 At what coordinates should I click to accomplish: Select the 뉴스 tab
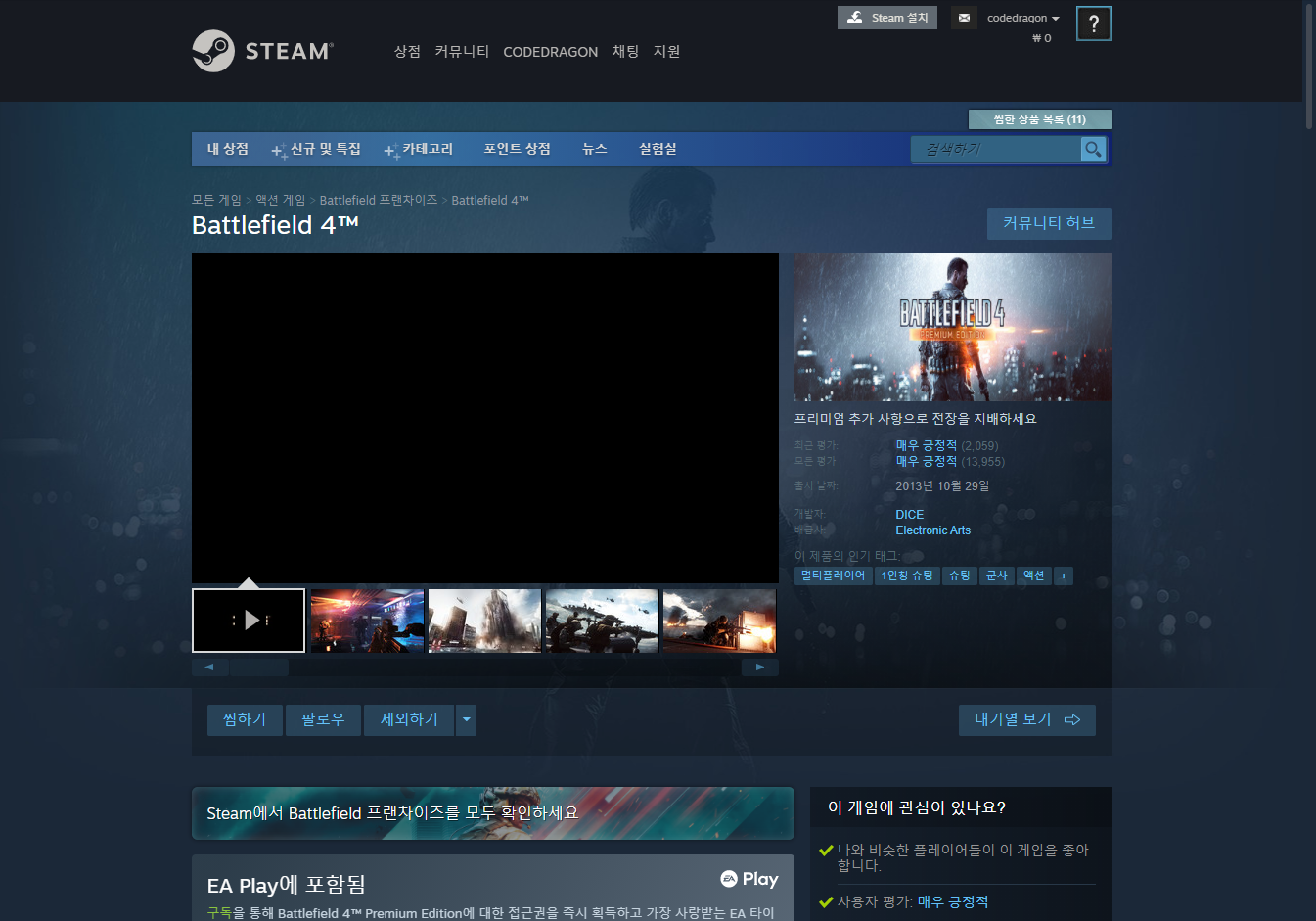[595, 149]
